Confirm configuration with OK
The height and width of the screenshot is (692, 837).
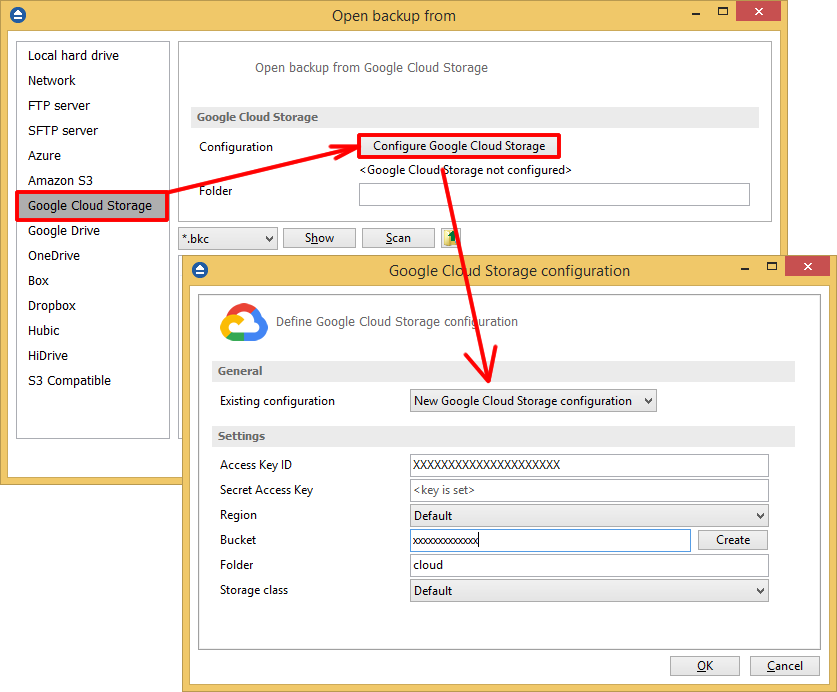click(x=705, y=666)
